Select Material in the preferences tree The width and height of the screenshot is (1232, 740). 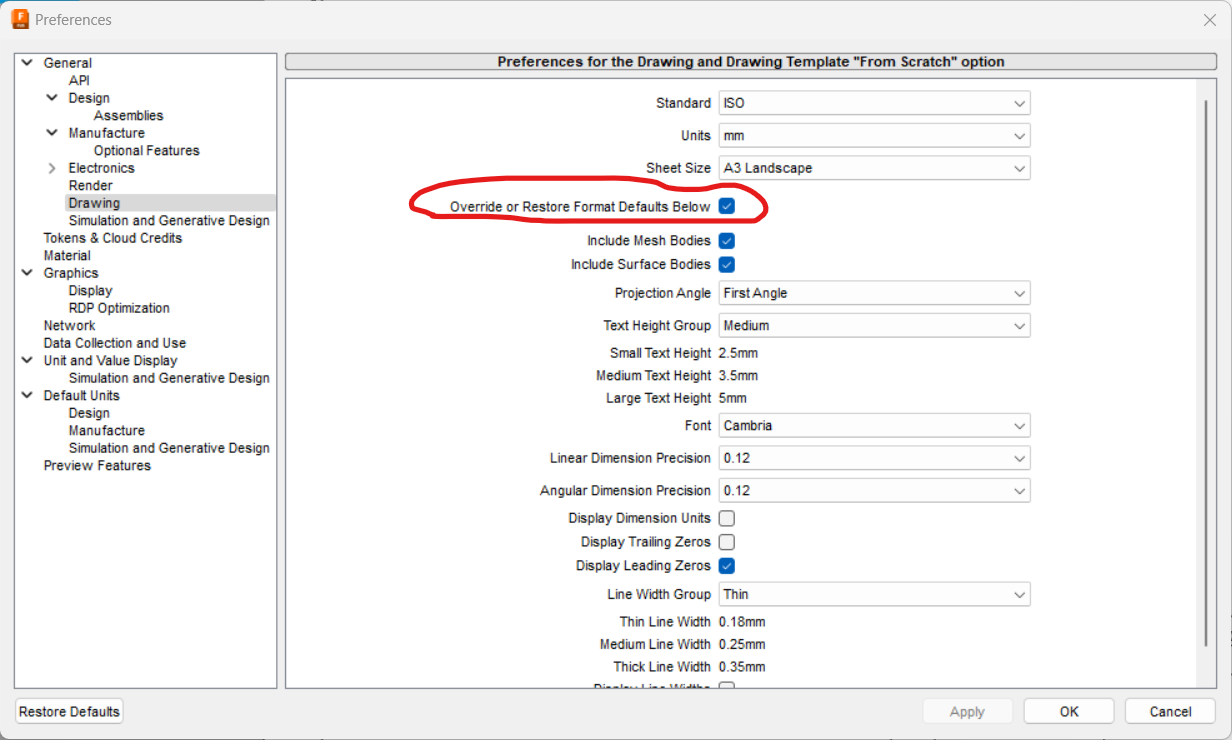tap(66, 255)
